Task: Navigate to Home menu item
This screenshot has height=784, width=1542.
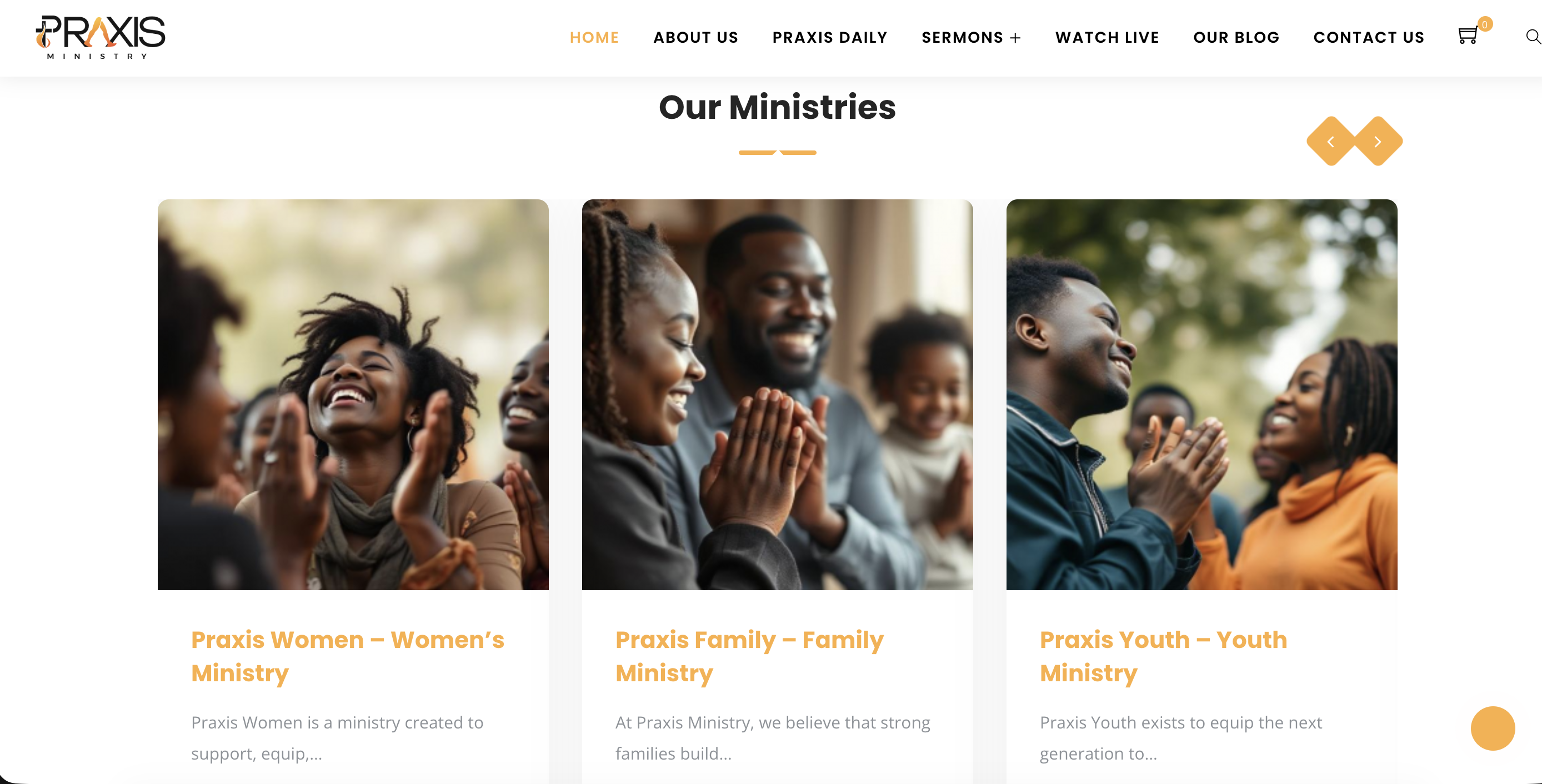Action: [x=594, y=37]
